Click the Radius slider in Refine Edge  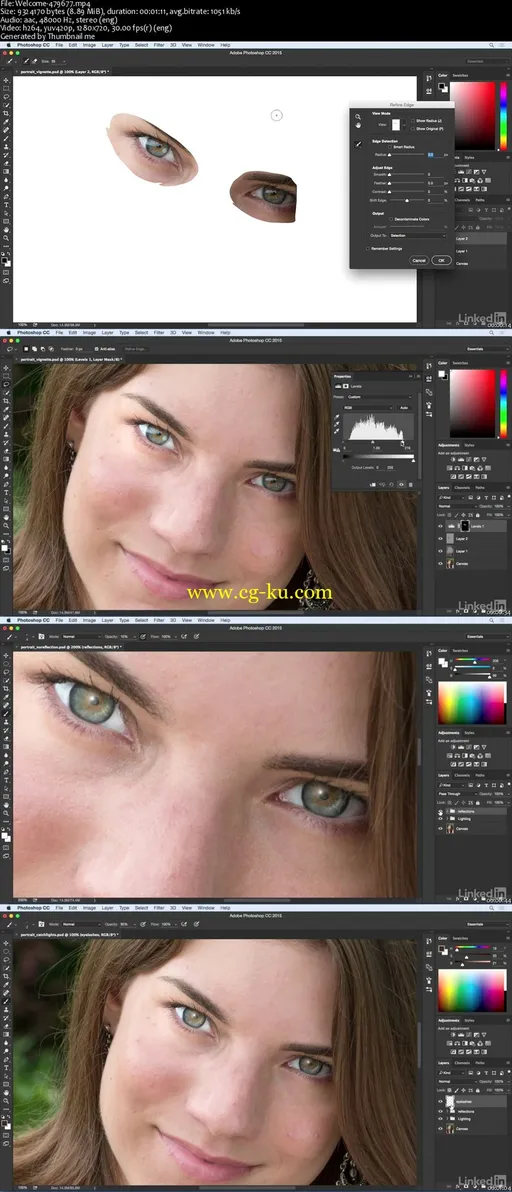[x=407, y=154]
